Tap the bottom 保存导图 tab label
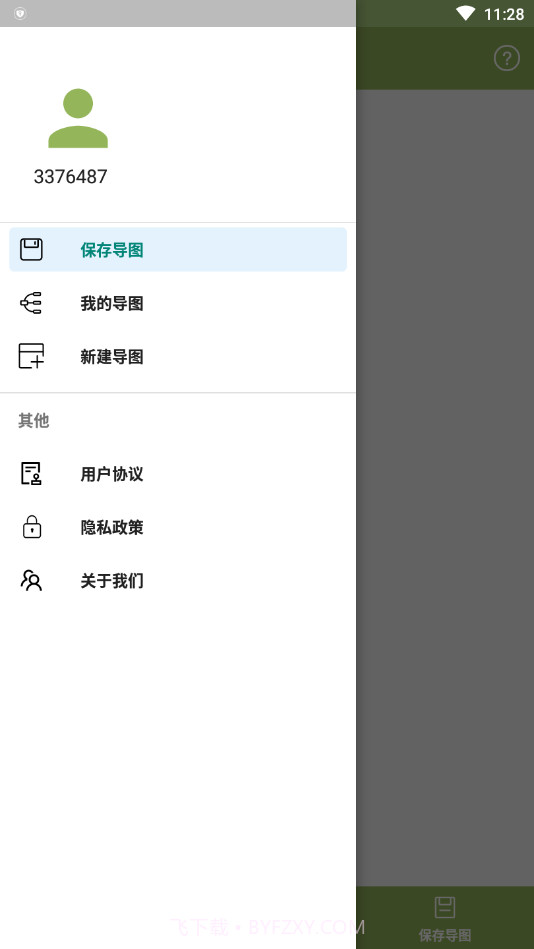The height and width of the screenshot is (949, 534). tap(445, 935)
